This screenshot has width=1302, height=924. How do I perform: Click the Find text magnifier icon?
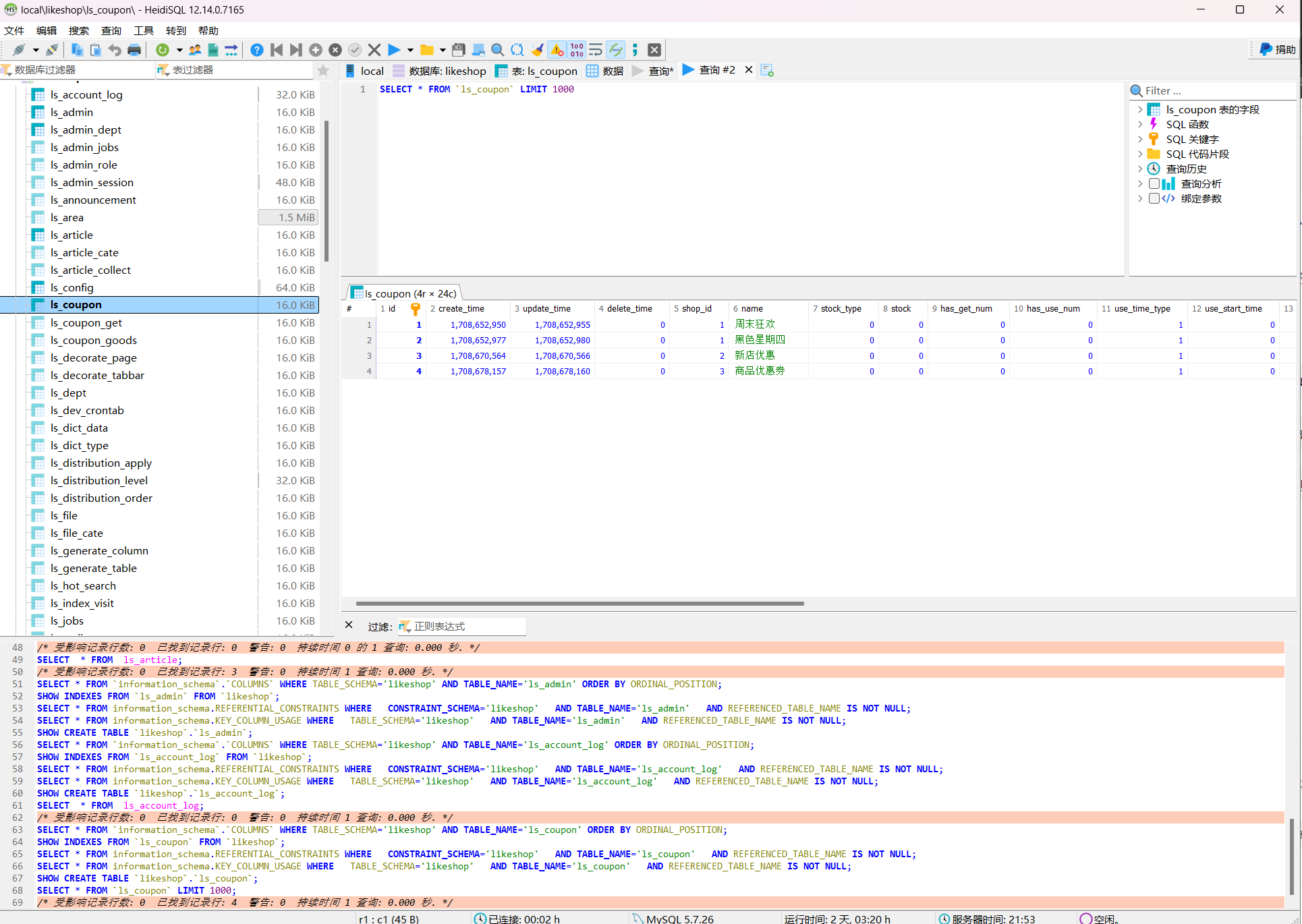498,50
